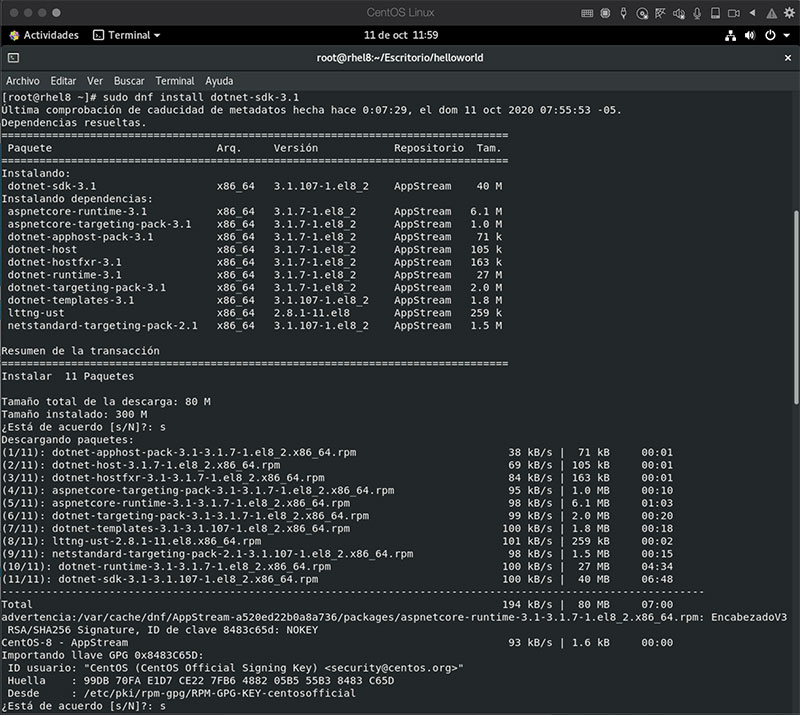Click the VM CD/DVD drive icon
Image resolution: width=800 pixels, height=715 pixels.
642,14
